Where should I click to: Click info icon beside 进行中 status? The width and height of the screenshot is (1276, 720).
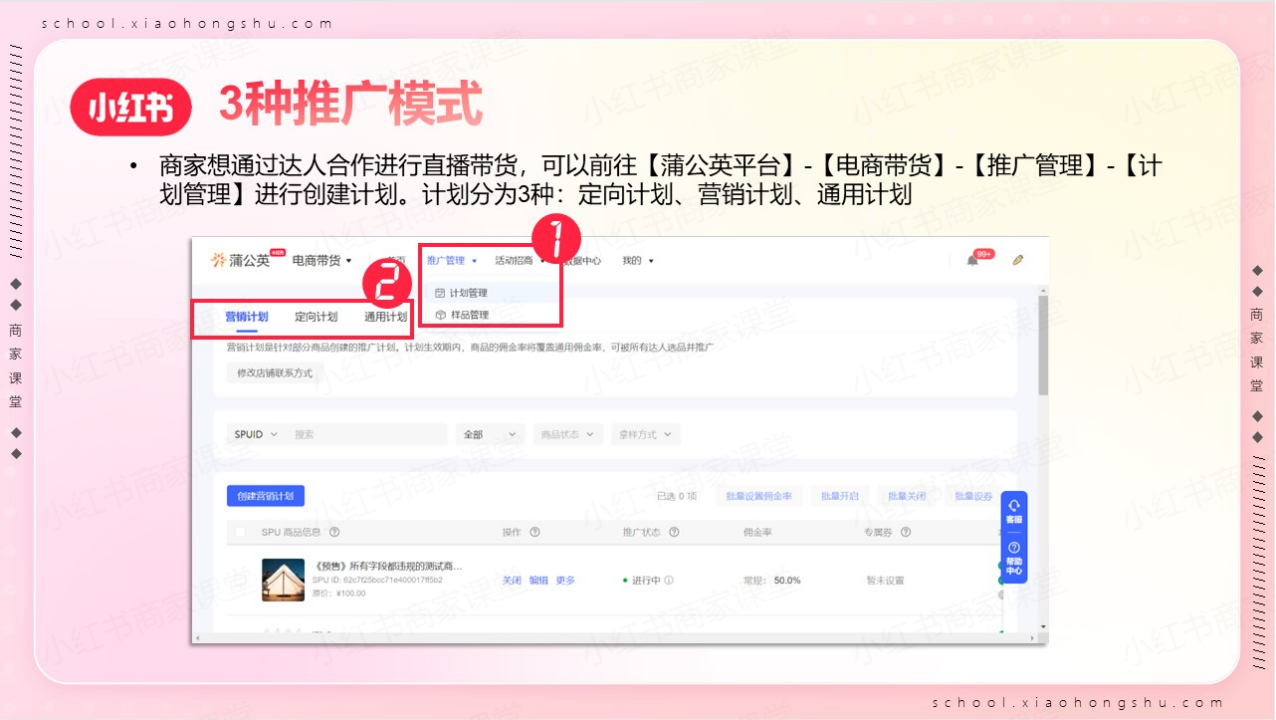pyautogui.click(x=669, y=580)
